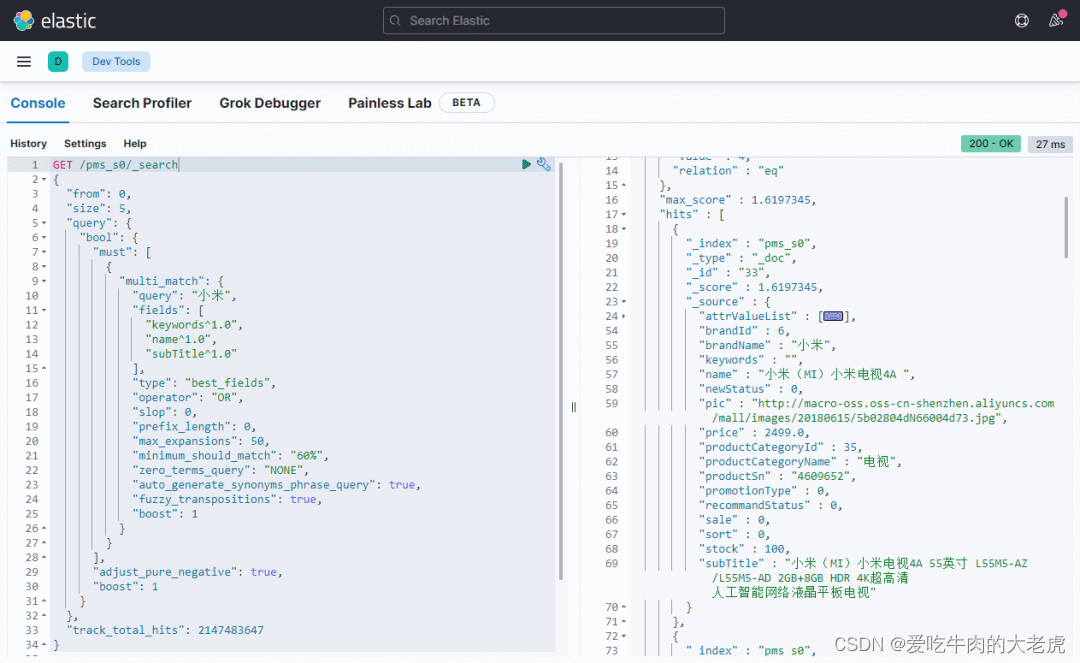Click the "subTitle^1.0" field entry
This screenshot has width=1080, height=663.
click(x=191, y=354)
